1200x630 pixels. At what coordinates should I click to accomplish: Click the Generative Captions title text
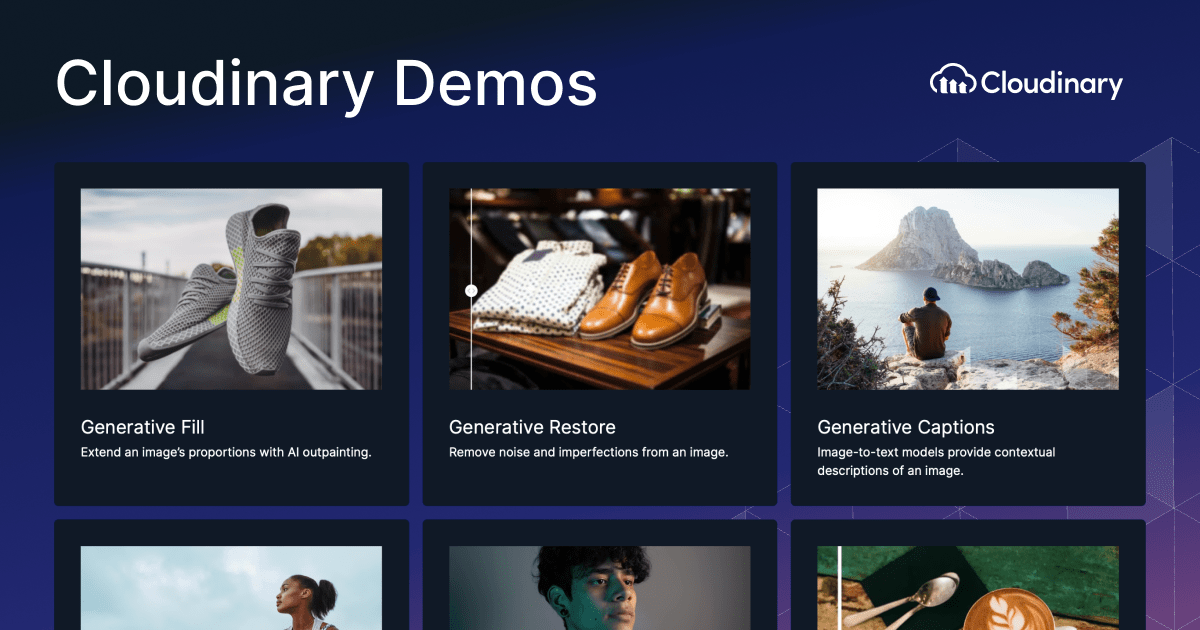pyautogui.click(x=906, y=427)
